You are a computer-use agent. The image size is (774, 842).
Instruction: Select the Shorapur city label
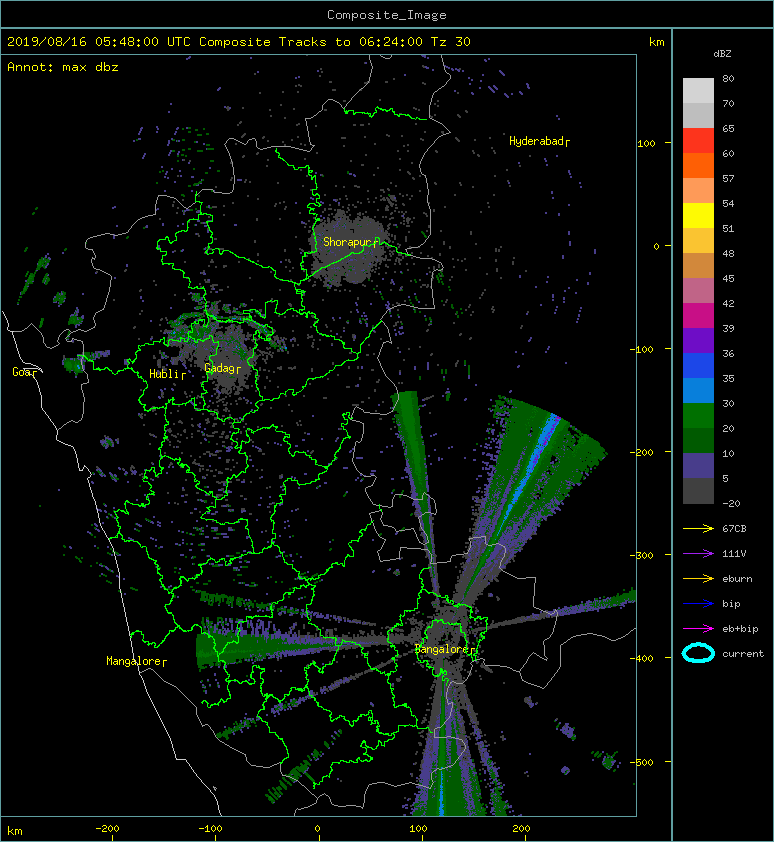coord(350,242)
